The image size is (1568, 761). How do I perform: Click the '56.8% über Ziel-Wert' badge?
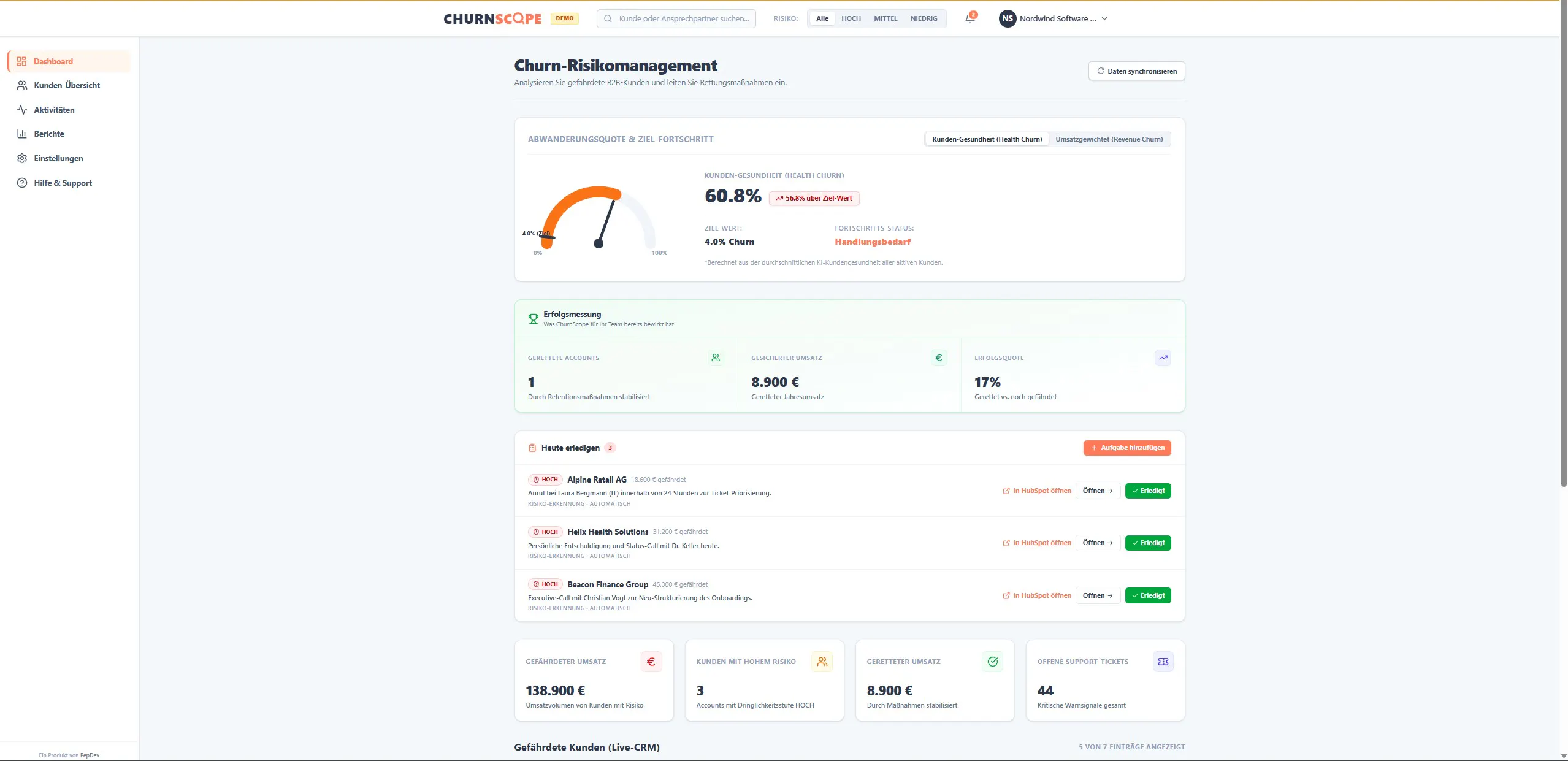814,198
